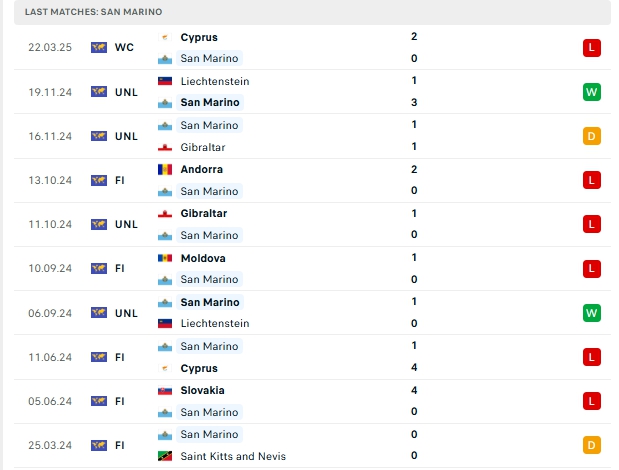Click the Moldova flag icon
This screenshot has width=619, height=470.
(165, 258)
